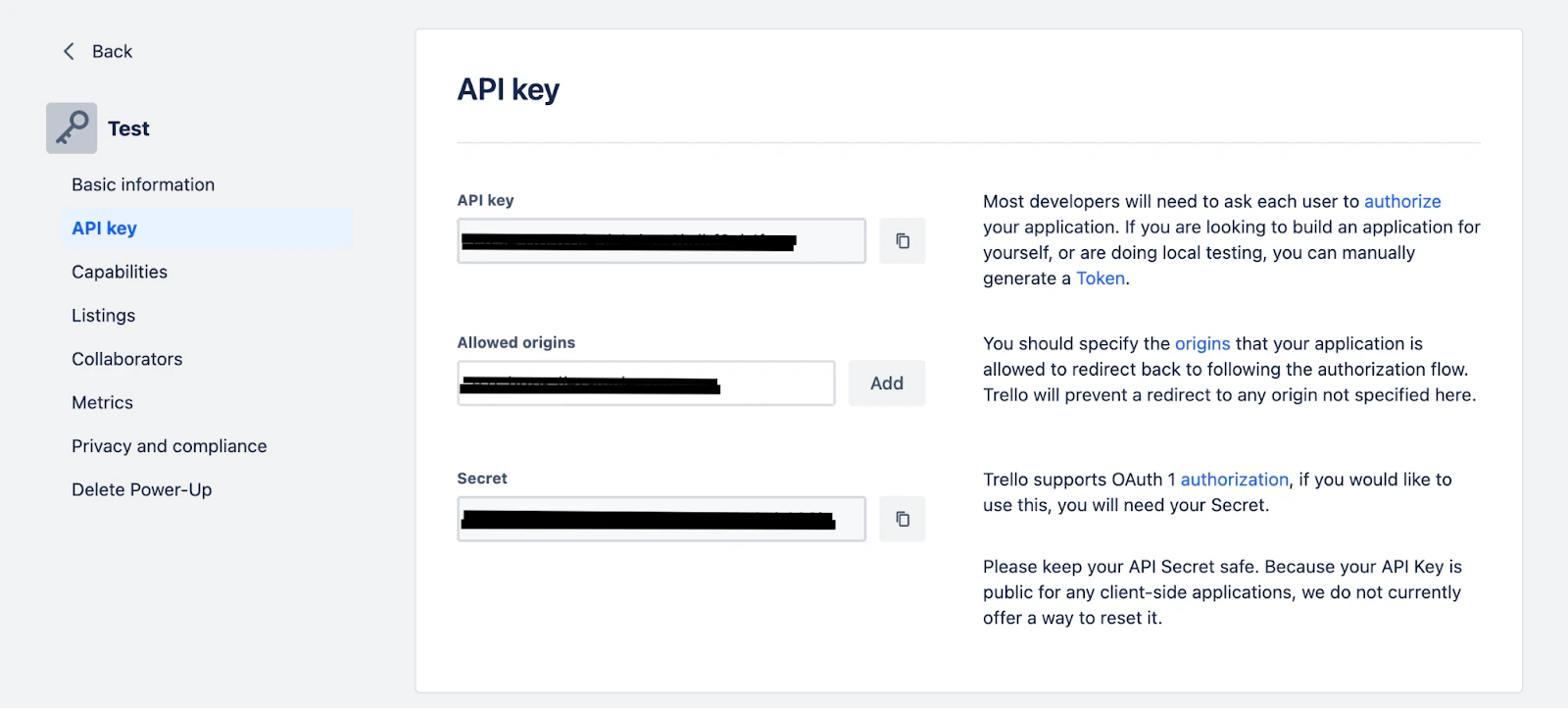Select Delete Power-Up option
This screenshot has height=709, width=1568.
[142, 489]
